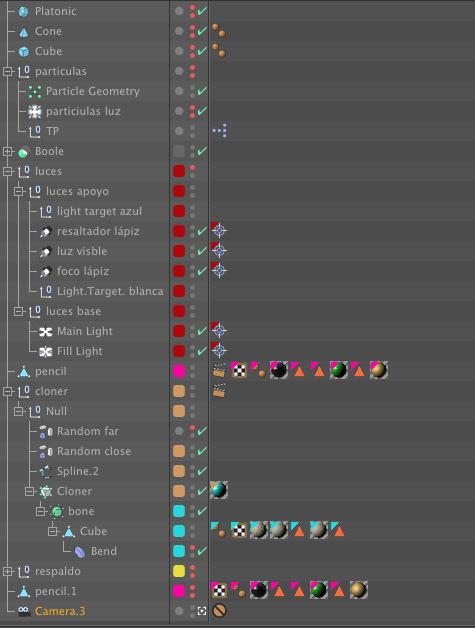This screenshot has width=475, height=628.
Task: Select the Random far effector
Action: 88,431
